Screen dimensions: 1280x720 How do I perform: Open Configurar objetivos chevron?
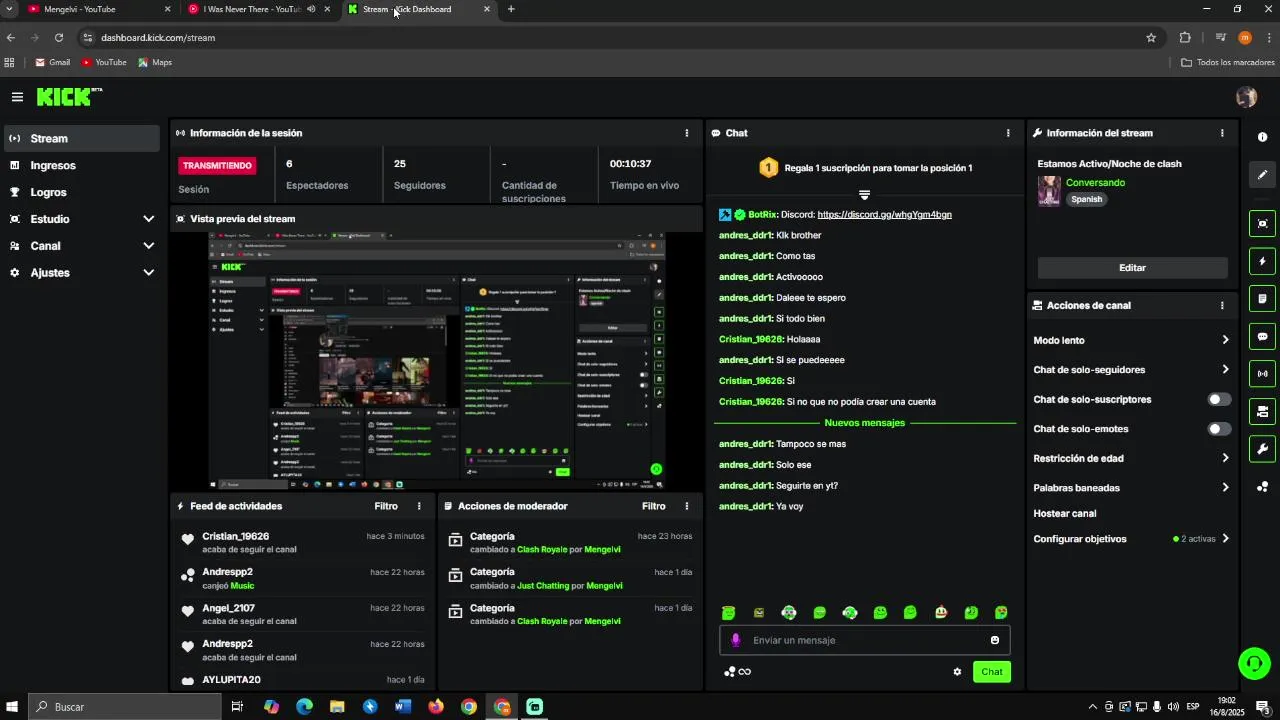[x=1225, y=539]
